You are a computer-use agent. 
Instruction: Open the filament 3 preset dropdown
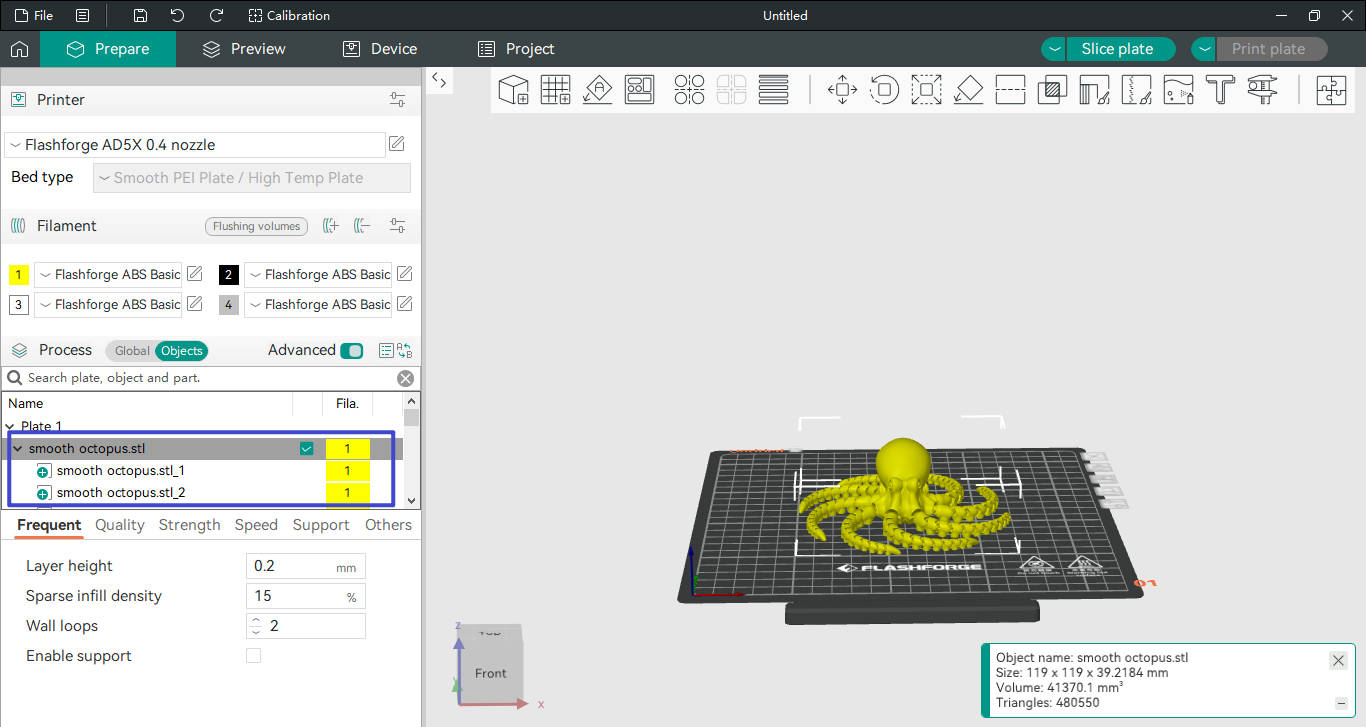(x=109, y=304)
